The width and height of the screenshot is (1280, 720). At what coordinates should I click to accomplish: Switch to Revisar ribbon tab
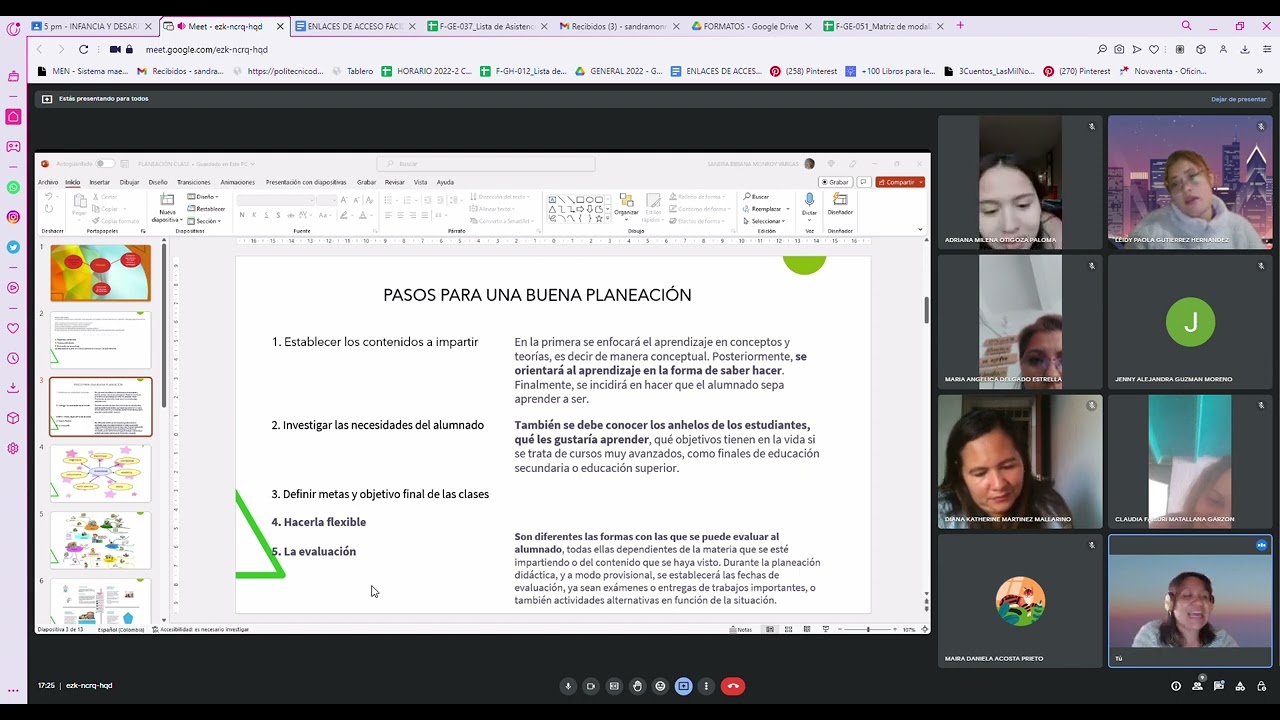click(x=394, y=182)
